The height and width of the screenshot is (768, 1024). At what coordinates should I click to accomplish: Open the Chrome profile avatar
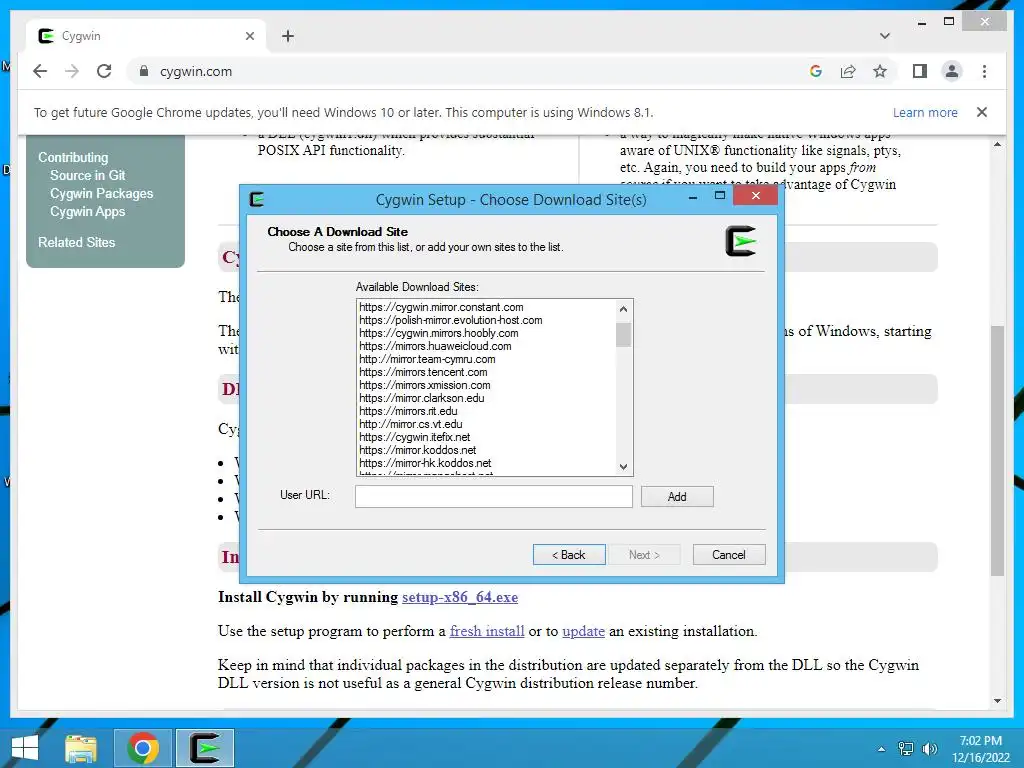coord(952,71)
